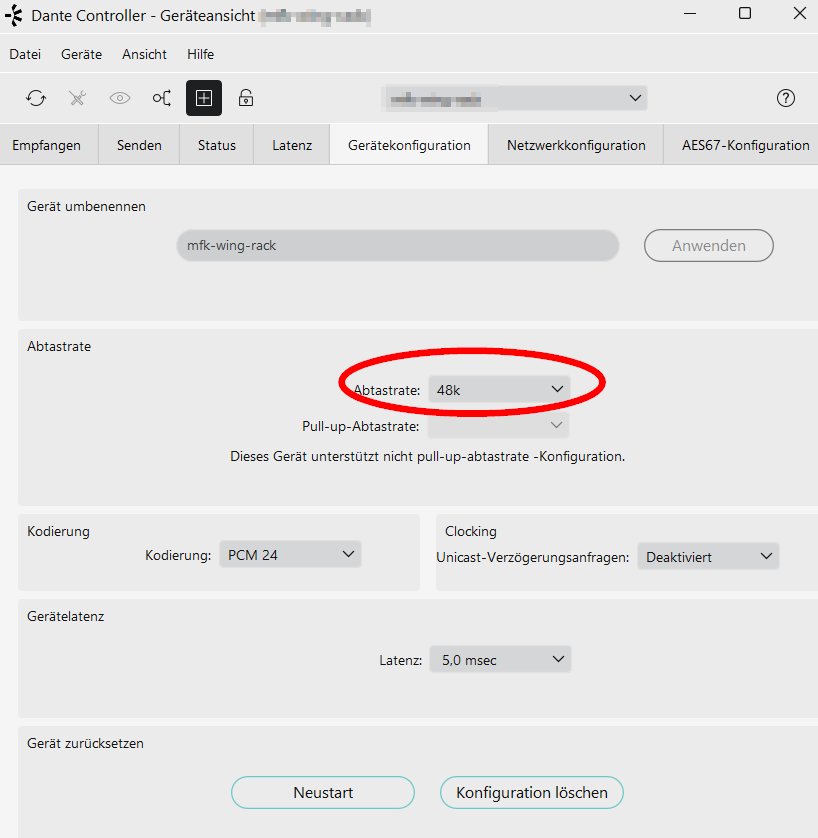Click the crossed-out tools icon in toolbar
Viewport: 818px width, 838px height.
[x=78, y=98]
